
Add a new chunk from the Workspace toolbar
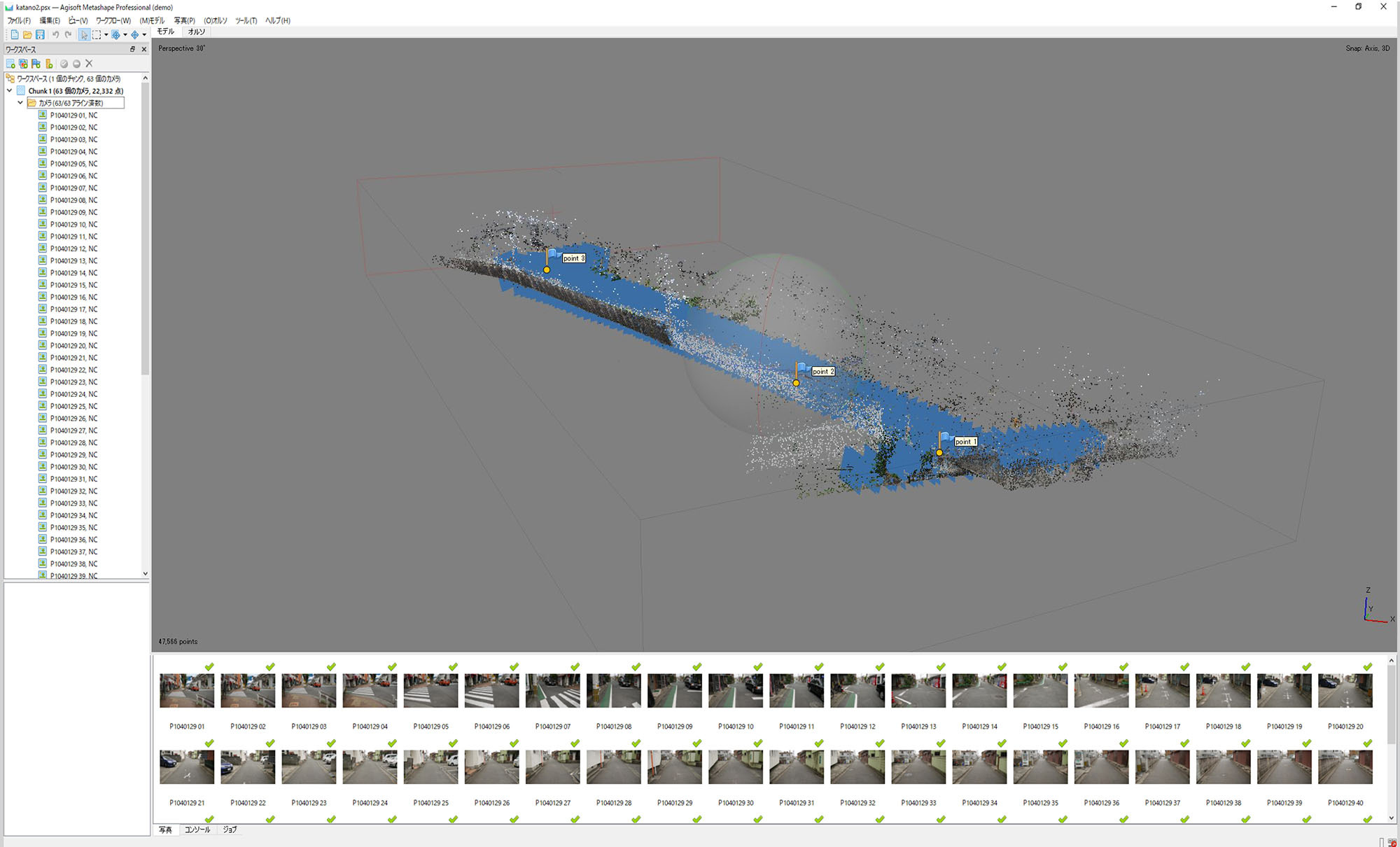[10, 64]
